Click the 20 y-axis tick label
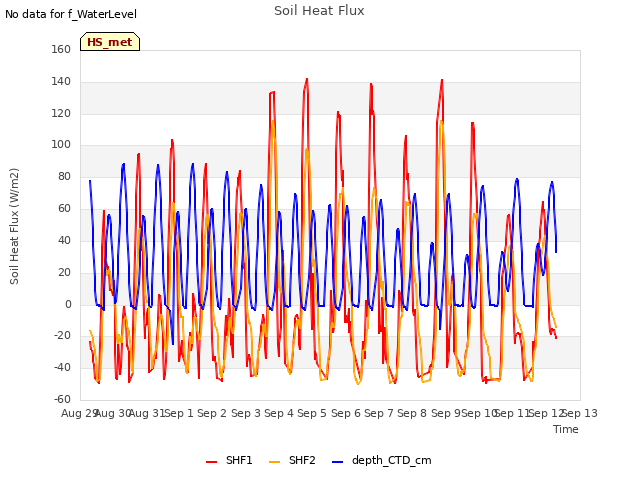Screen dimensions: 640x480 64,272
